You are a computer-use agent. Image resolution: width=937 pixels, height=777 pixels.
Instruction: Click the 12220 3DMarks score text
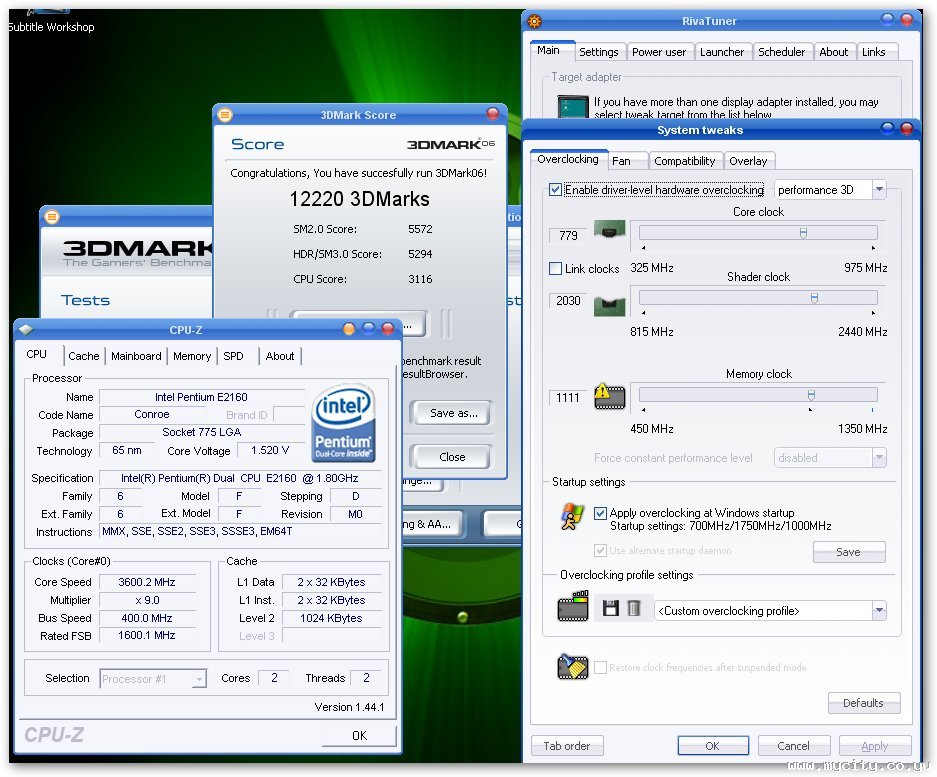pyautogui.click(x=359, y=199)
